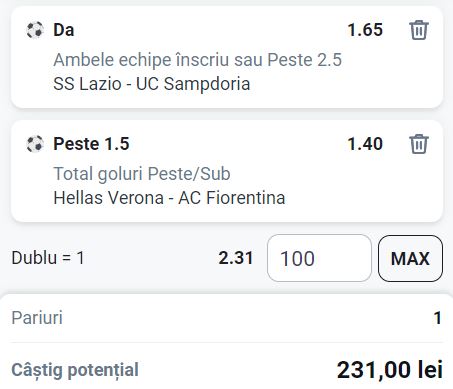Open the SS Lazio - UC Sampdoria match
Image resolution: width=453 pixels, height=389 pixels.
point(152,84)
